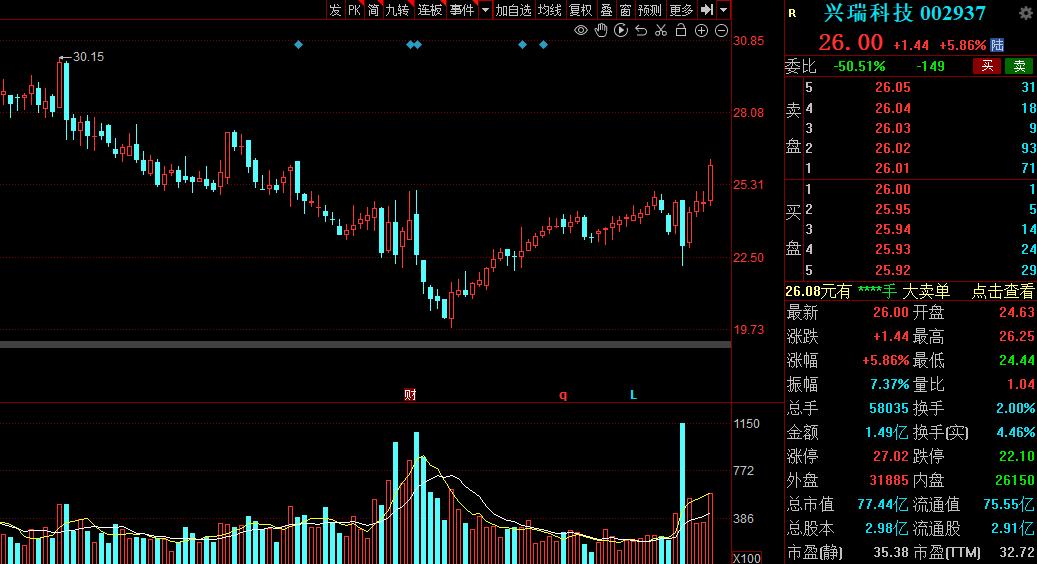Click the 30.15 high price label
Viewport: 1037px width, 564px height.
point(88,57)
